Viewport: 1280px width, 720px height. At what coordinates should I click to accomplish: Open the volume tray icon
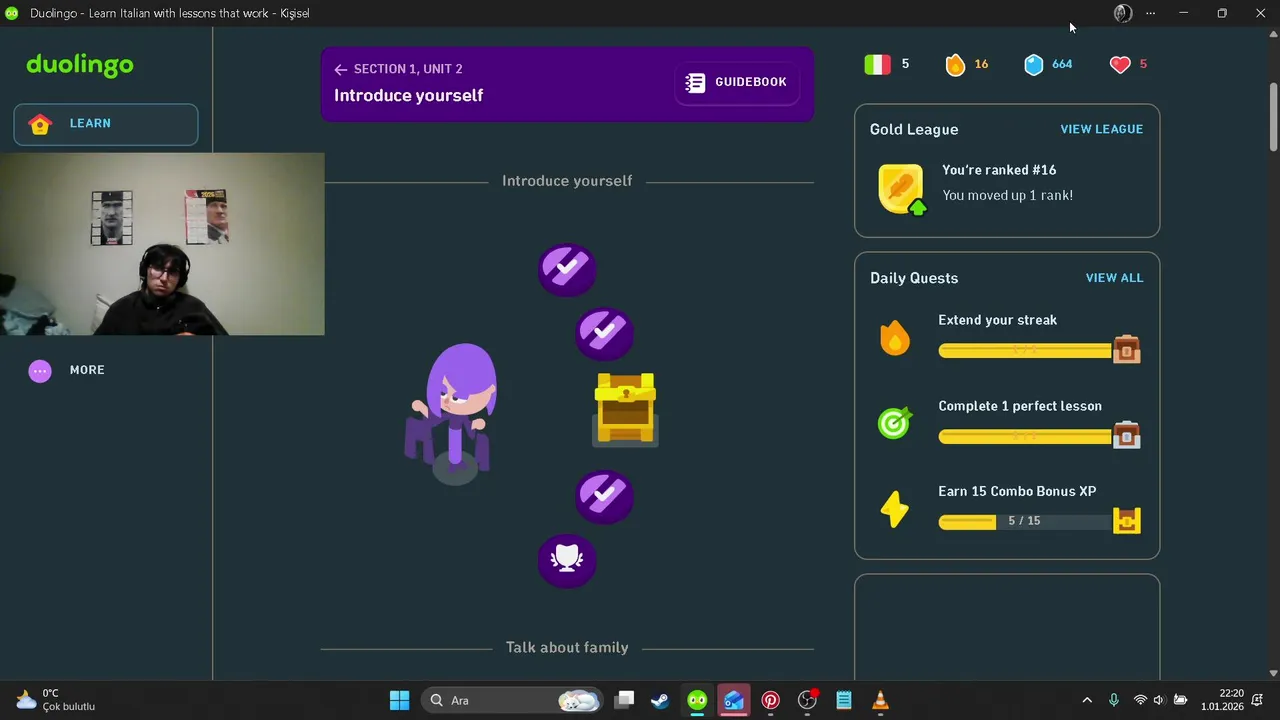(x=1159, y=700)
